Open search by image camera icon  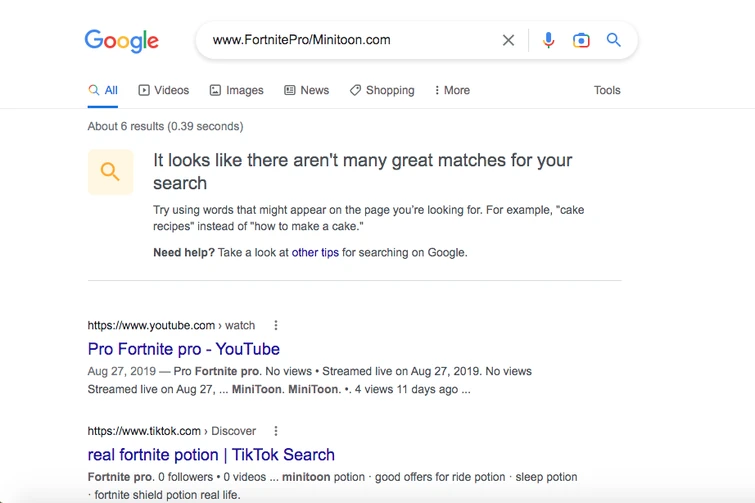pos(581,41)
